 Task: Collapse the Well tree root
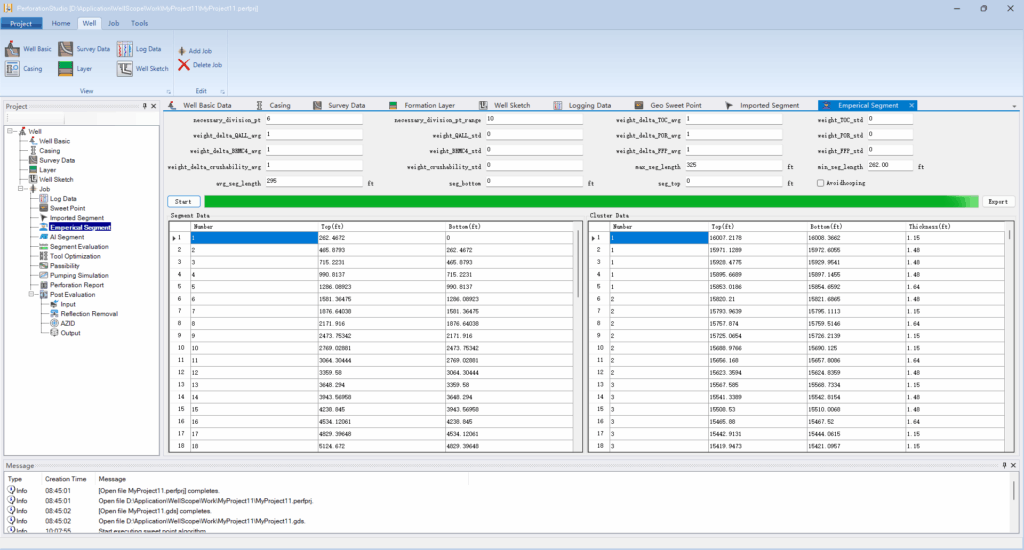coord(10,131)
